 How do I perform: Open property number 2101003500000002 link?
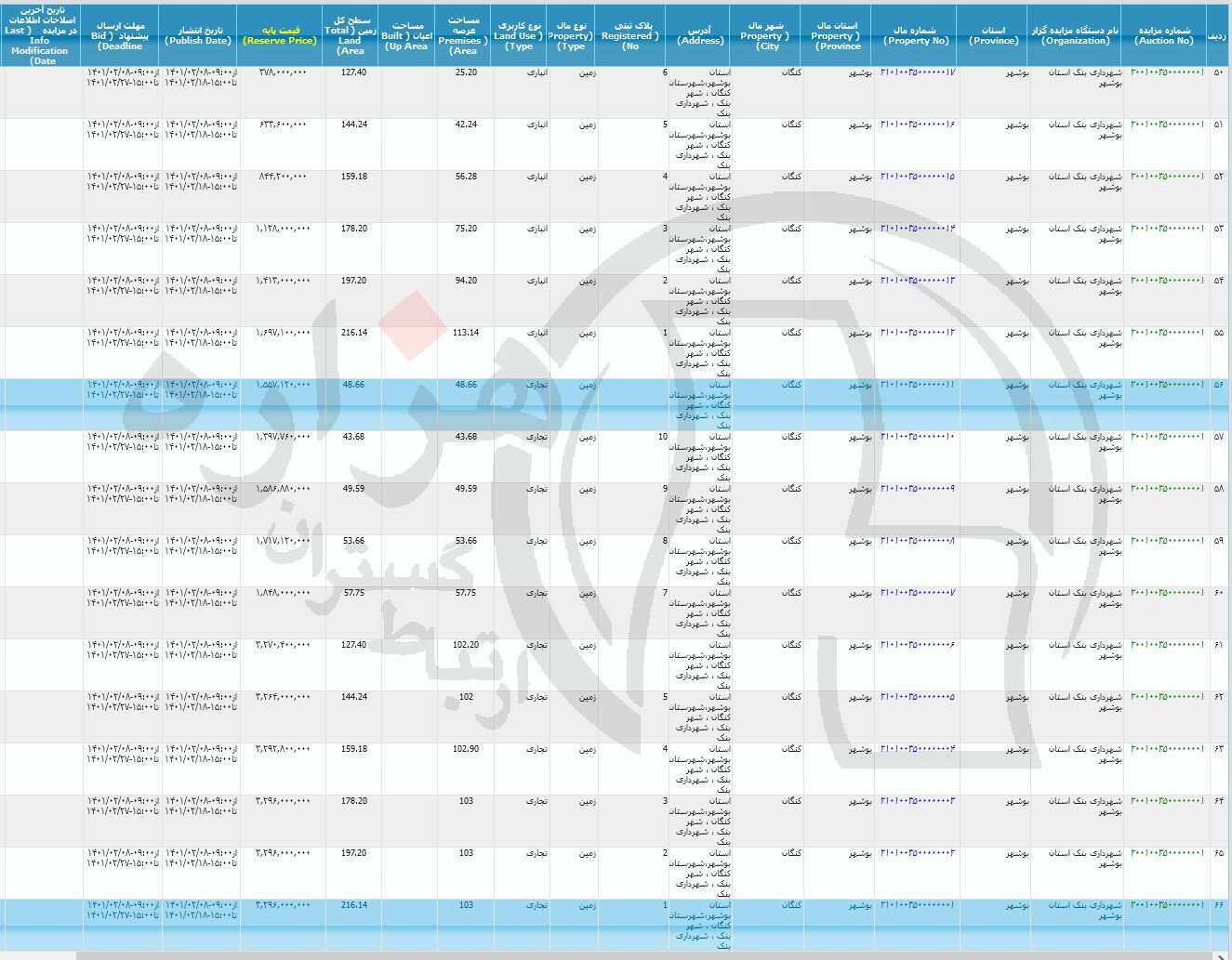click(x=918, y=853)
